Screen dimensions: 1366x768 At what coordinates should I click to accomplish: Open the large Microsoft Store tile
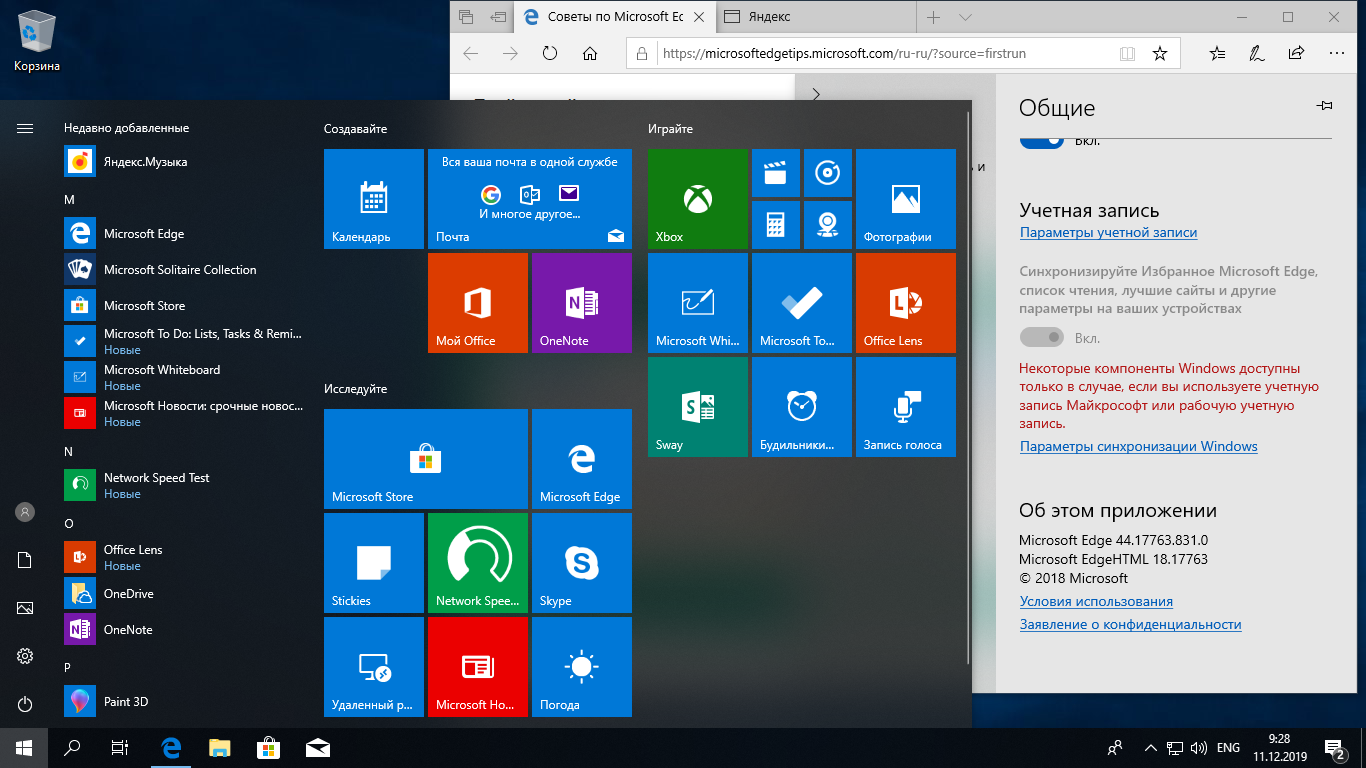pyautogui.click(x=426, y=459)
